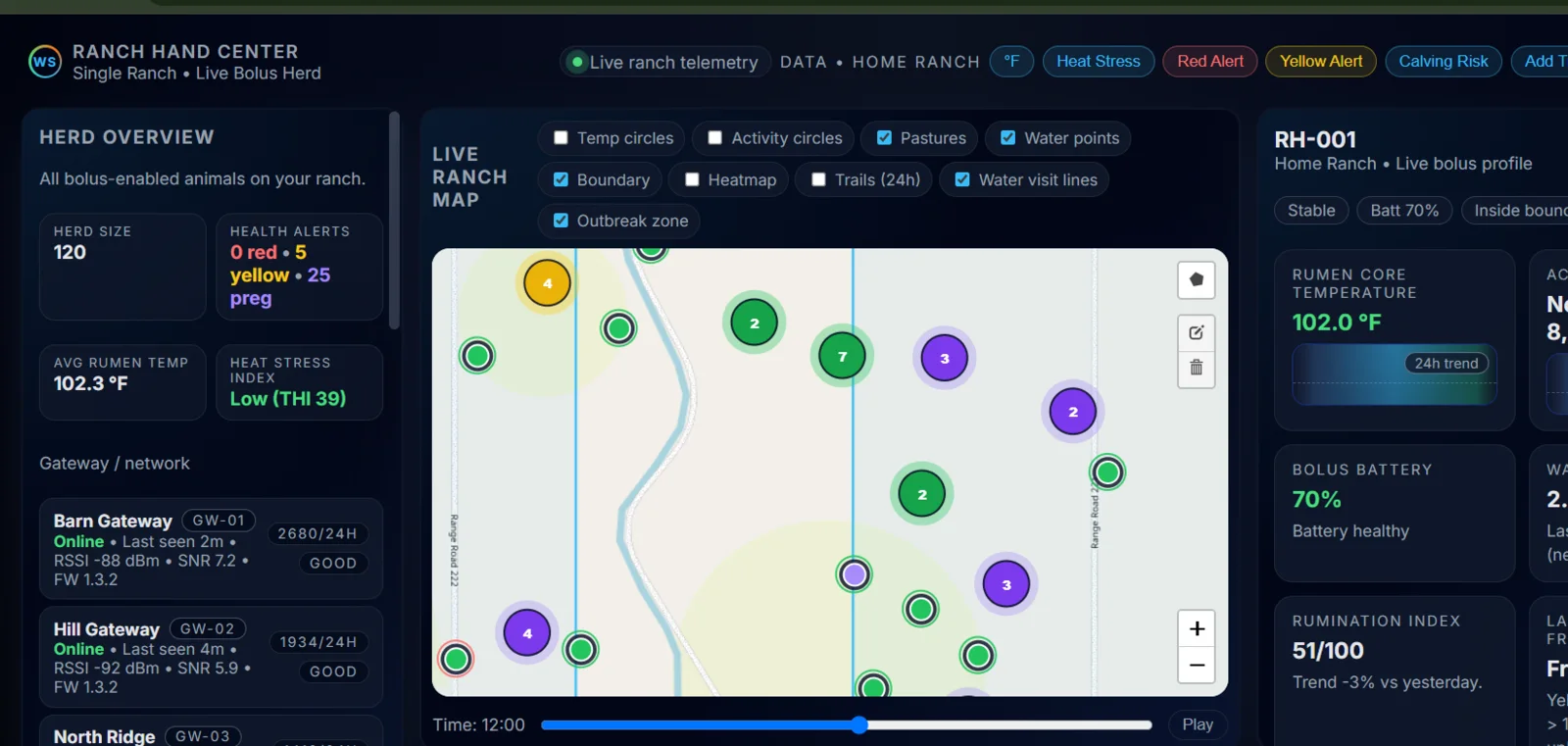
Task: Click the Time: 12:00 label
Action: pos(478,725)
